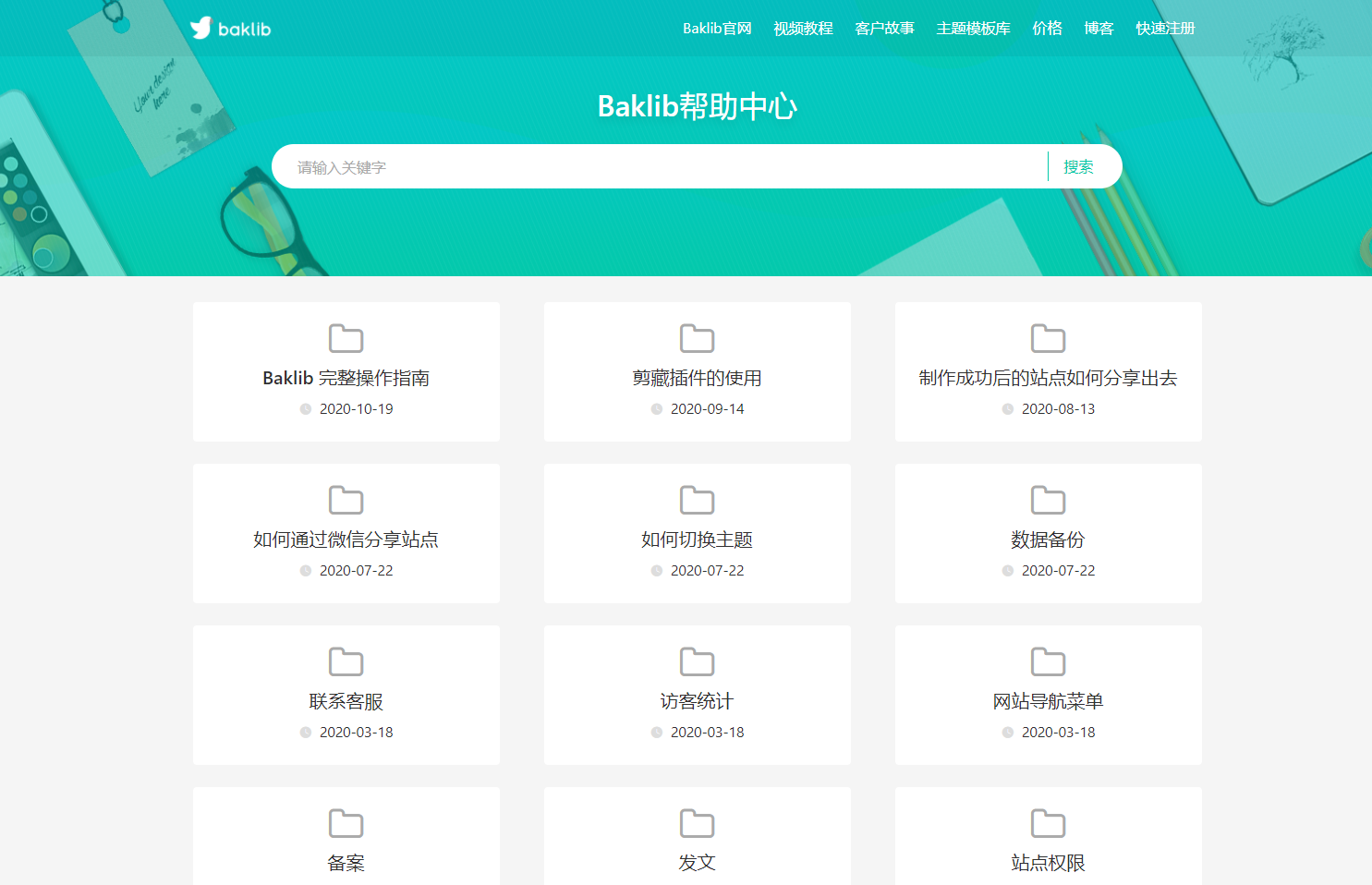Click the date 2020-08-13
The image size is (1372, 885).
click(1059, 409)
